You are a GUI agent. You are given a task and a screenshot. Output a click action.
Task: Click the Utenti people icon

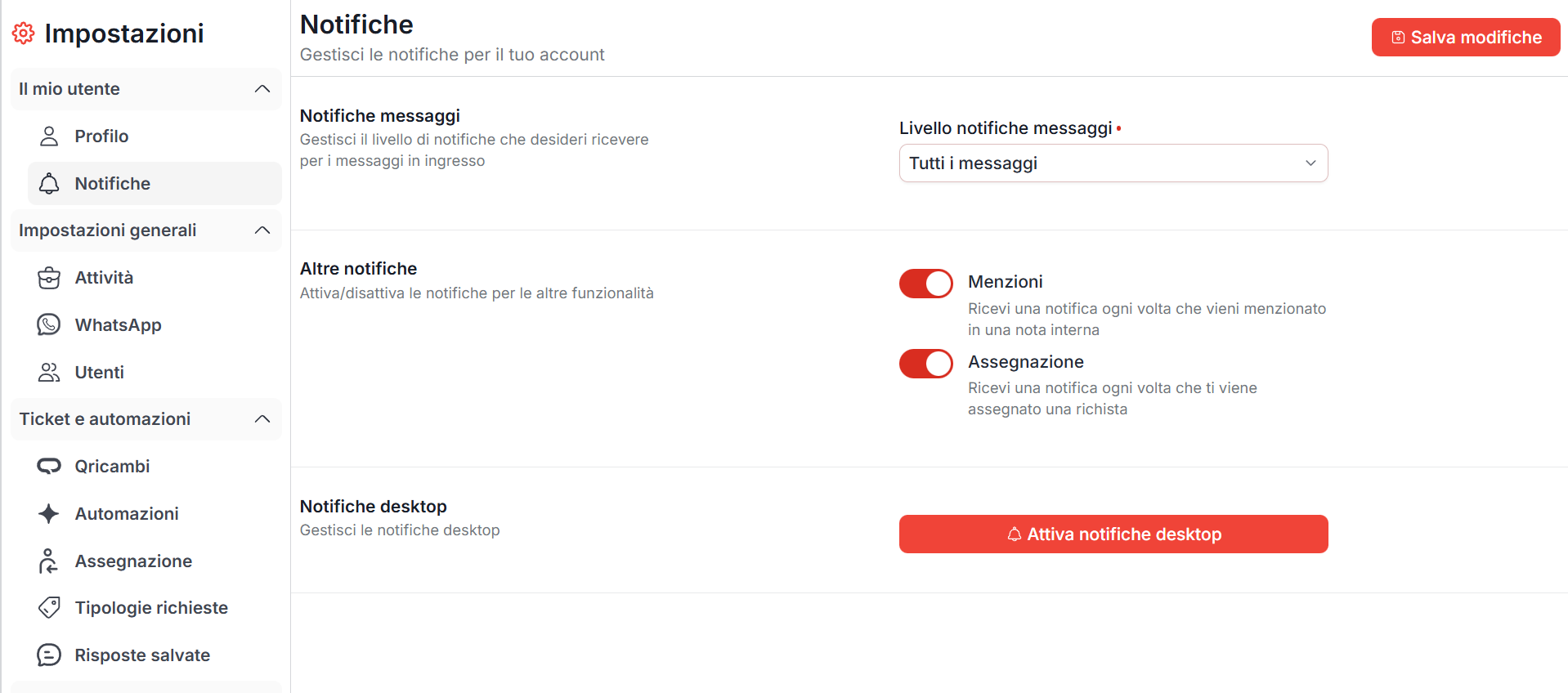tap(49, 373)
